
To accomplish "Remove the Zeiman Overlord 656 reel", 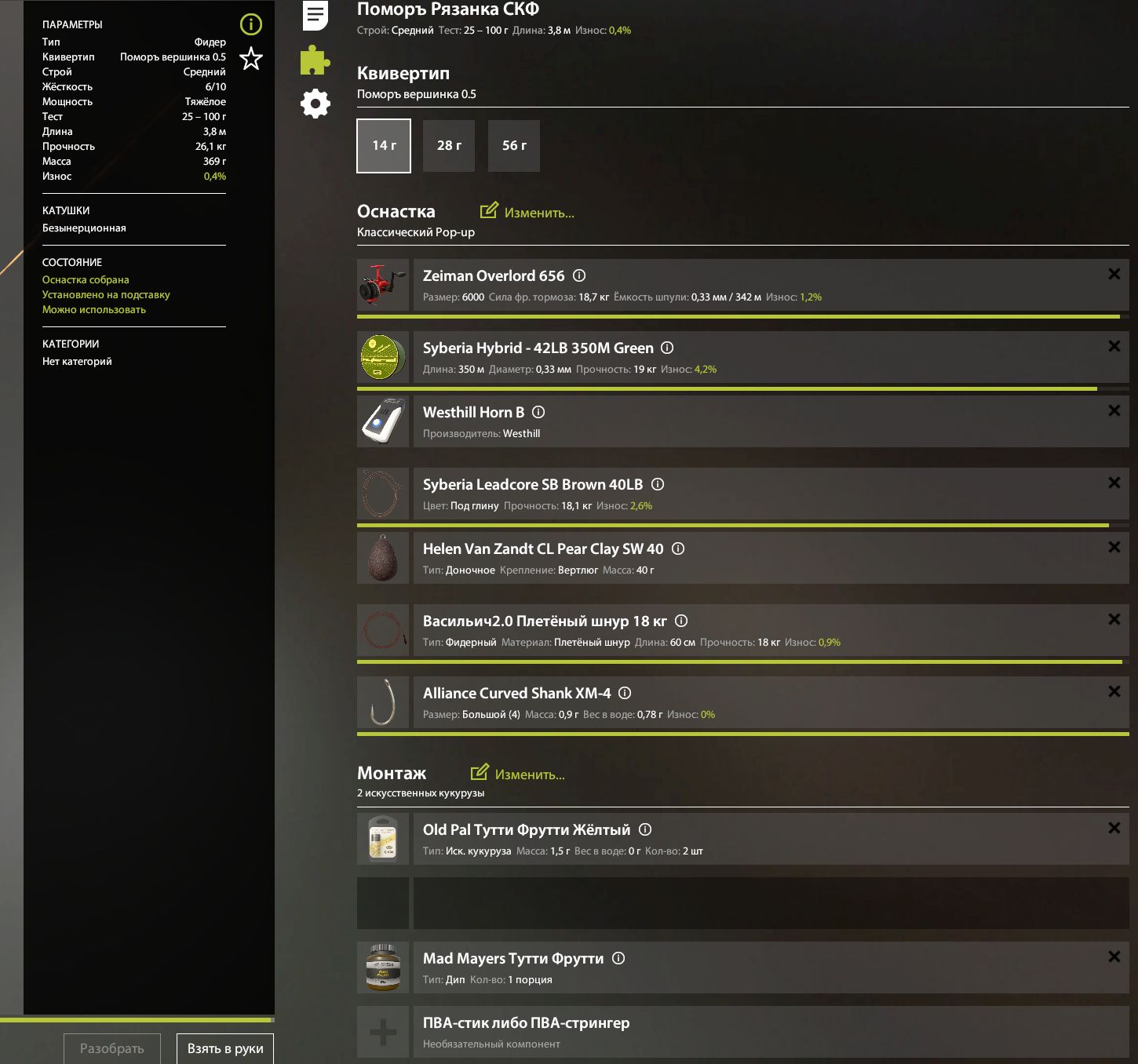I will pos(1114,274).
